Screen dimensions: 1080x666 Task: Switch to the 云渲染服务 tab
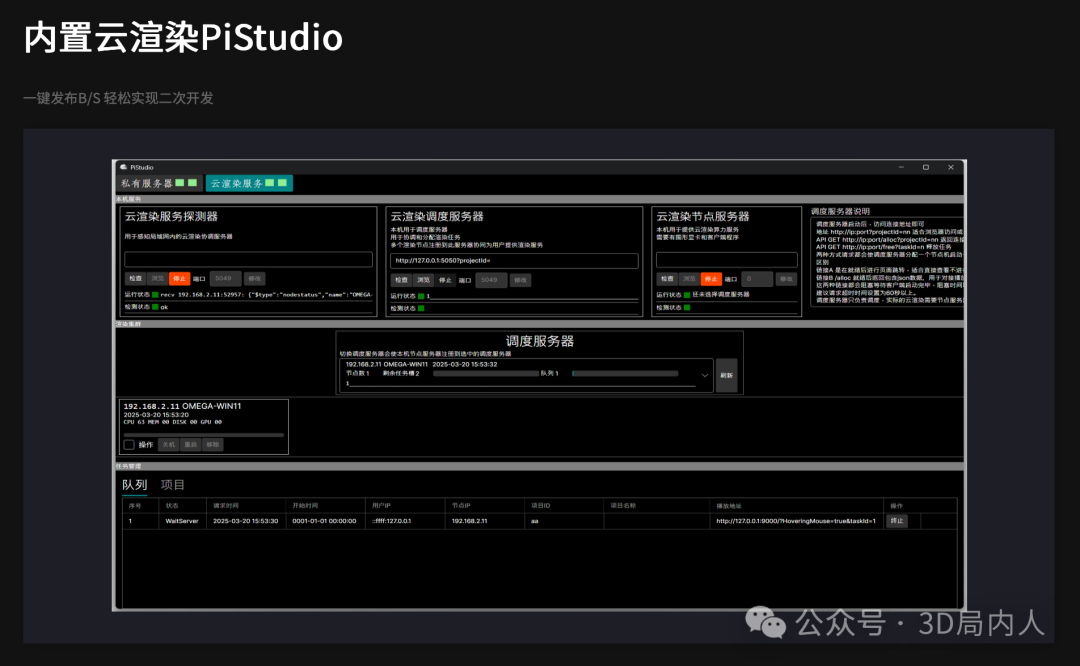pyautogui.click(x=249, y=183)
